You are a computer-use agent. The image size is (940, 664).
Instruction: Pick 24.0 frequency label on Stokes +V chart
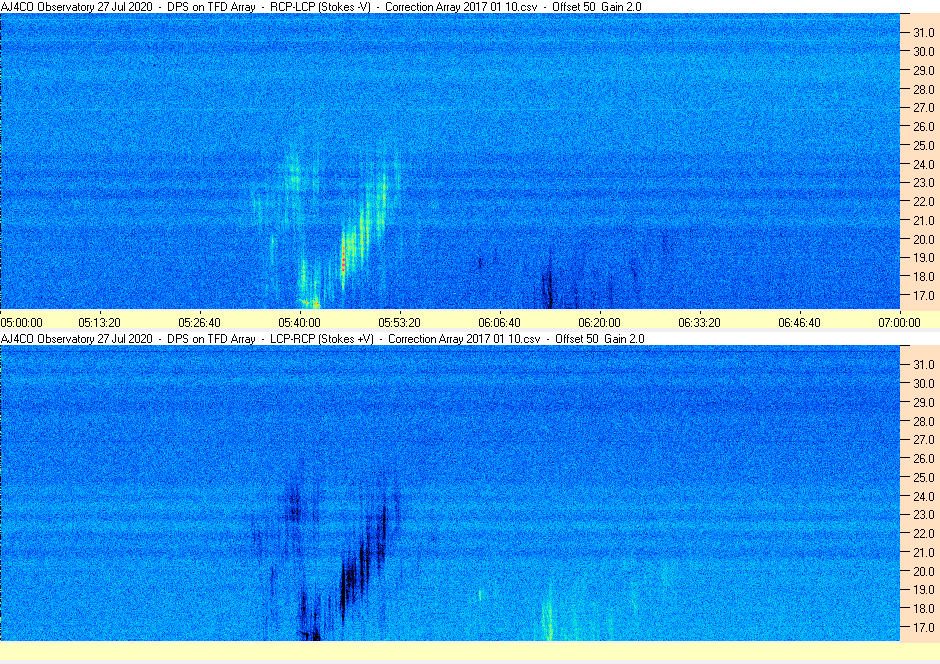924,496
